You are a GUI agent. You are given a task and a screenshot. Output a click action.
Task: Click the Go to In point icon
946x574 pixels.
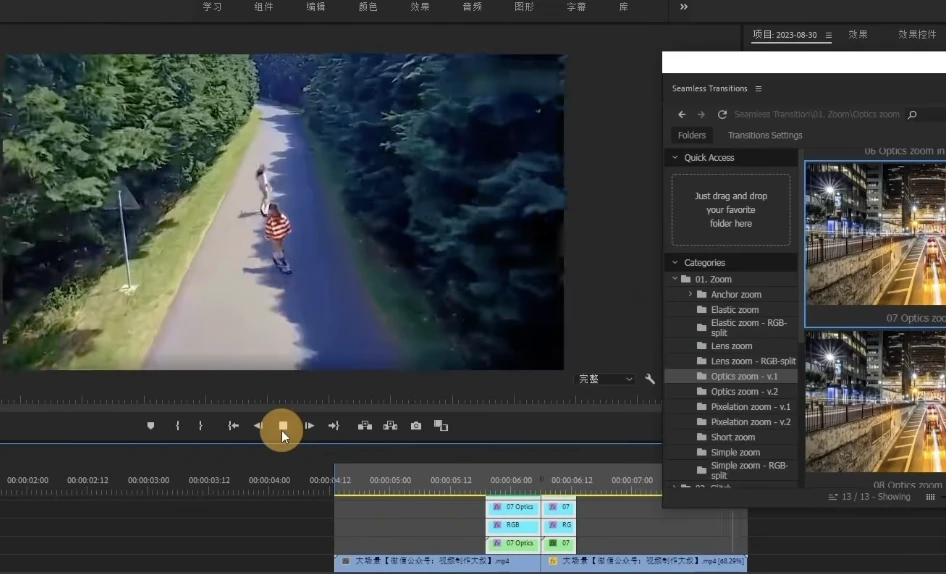pyautogui.click(x=233, y=426)
